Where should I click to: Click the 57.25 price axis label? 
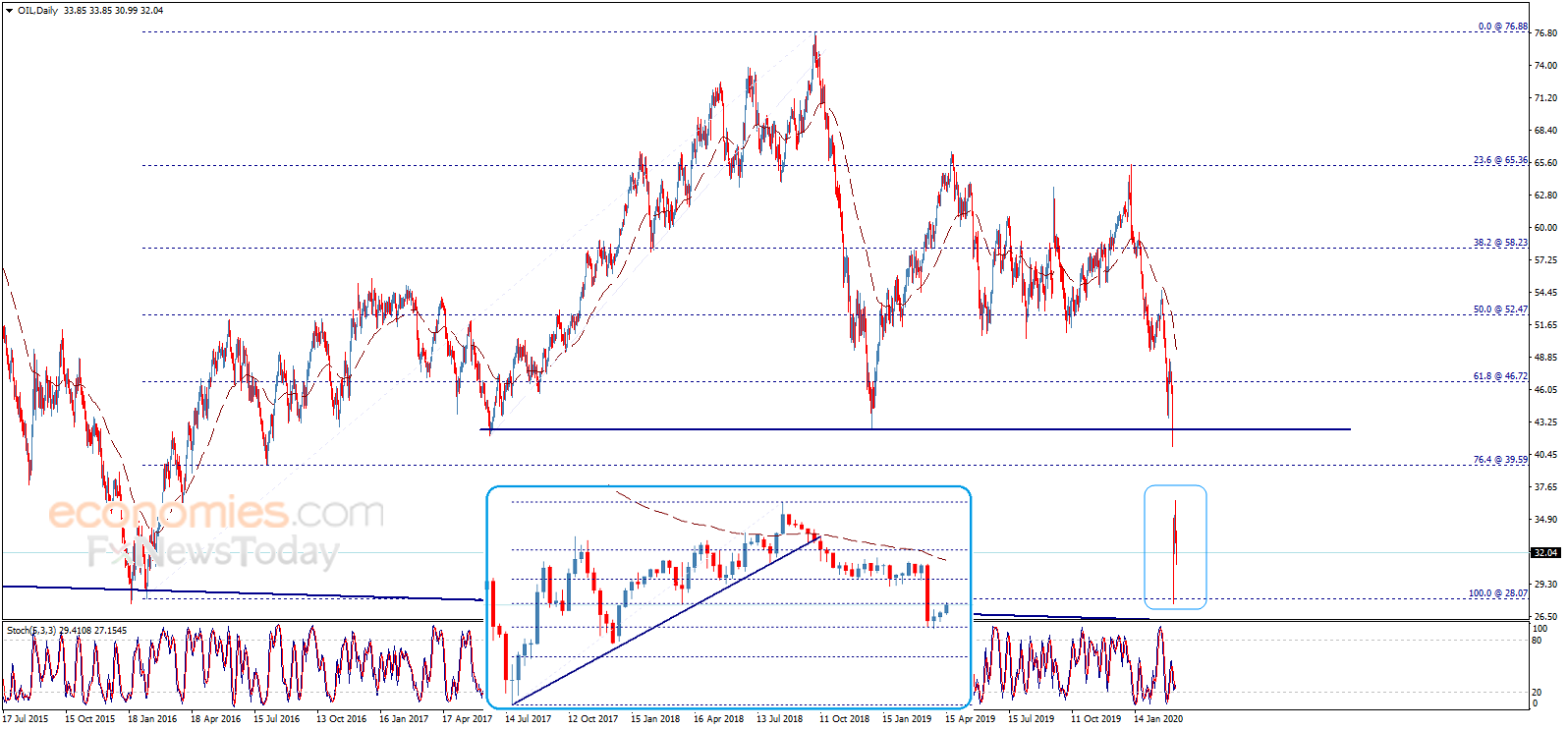point(1545,260)
